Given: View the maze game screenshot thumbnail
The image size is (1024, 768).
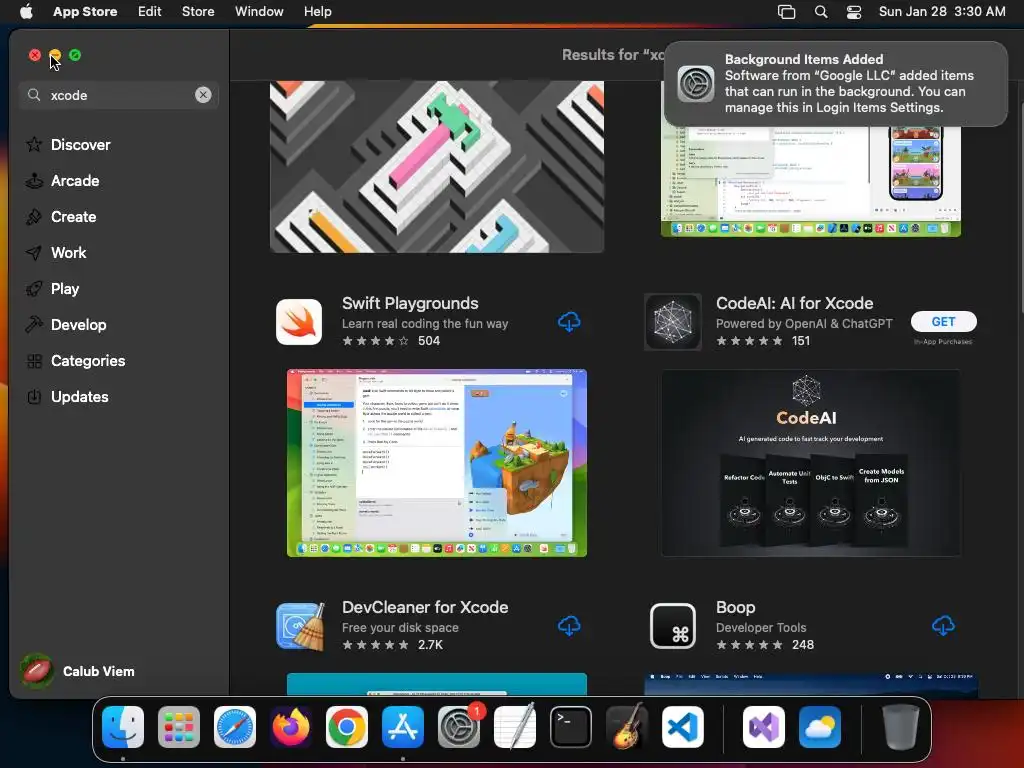Looking at the screenshot, I should [437, 167].
